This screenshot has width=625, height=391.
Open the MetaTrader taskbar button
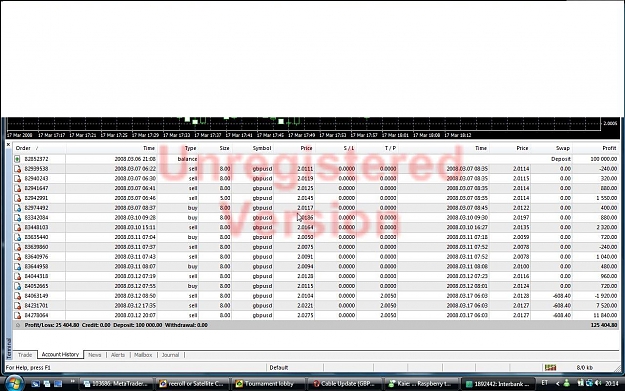point(117,383)
